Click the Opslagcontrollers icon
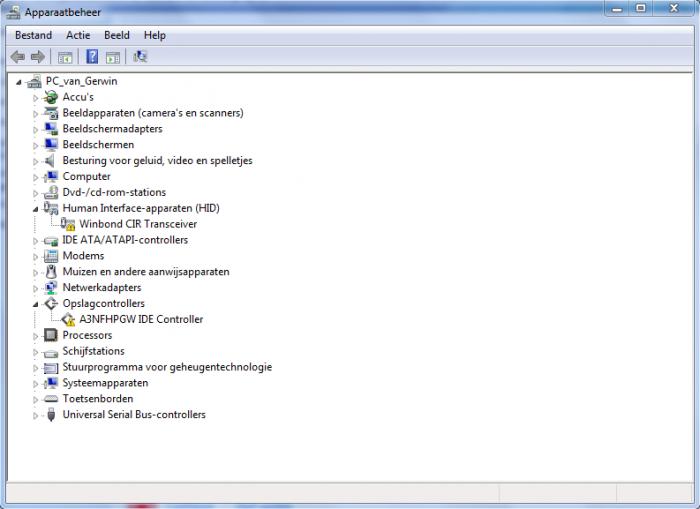Viewport: 700px width, 509px height. pos(51,304)
